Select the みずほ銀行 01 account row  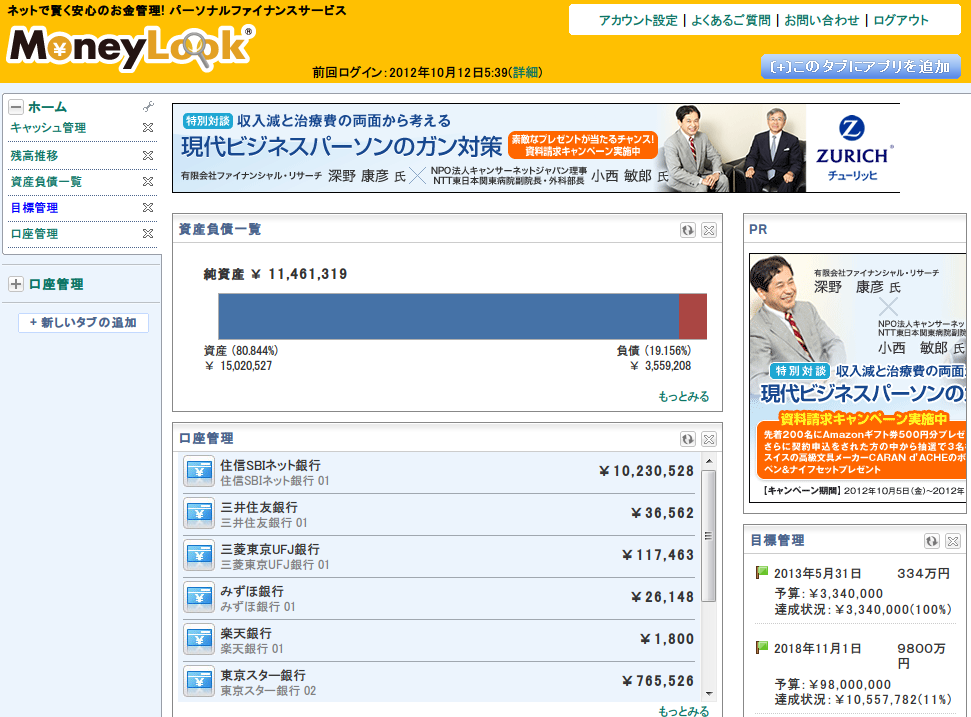(439, 598)
